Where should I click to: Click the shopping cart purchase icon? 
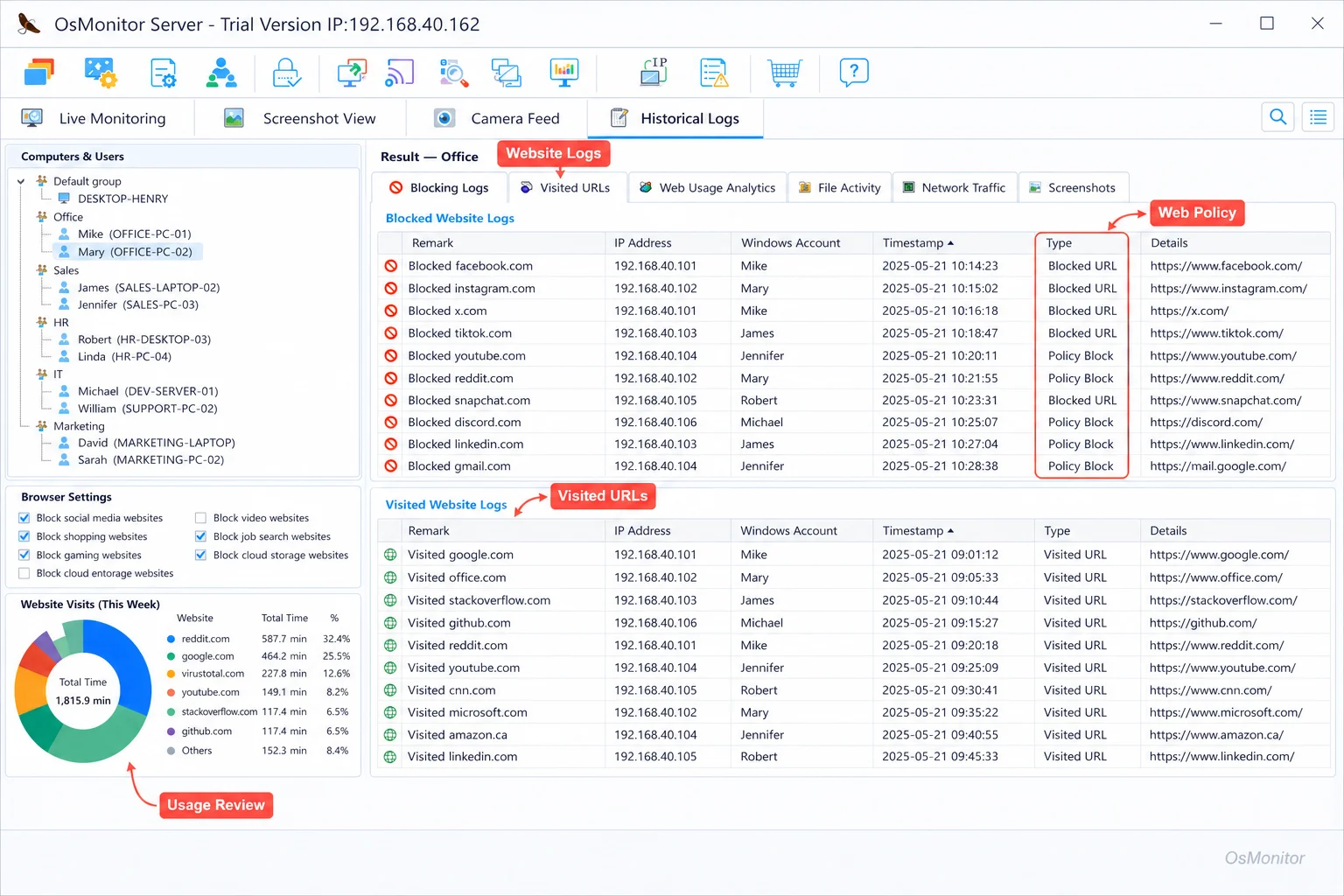(x=784, y=73)
